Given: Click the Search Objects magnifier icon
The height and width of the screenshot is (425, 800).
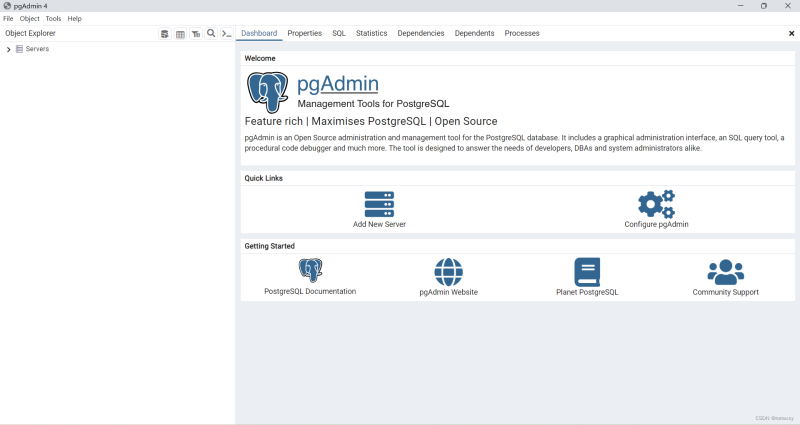Looking at the screenshot, I should (211, 34).
